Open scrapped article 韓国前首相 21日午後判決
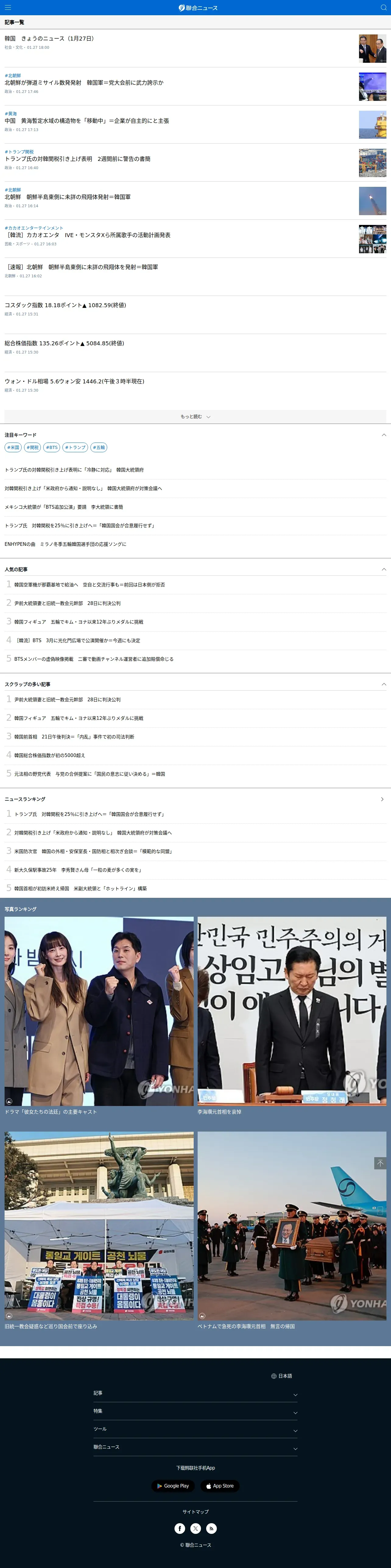 click(74, 737)
